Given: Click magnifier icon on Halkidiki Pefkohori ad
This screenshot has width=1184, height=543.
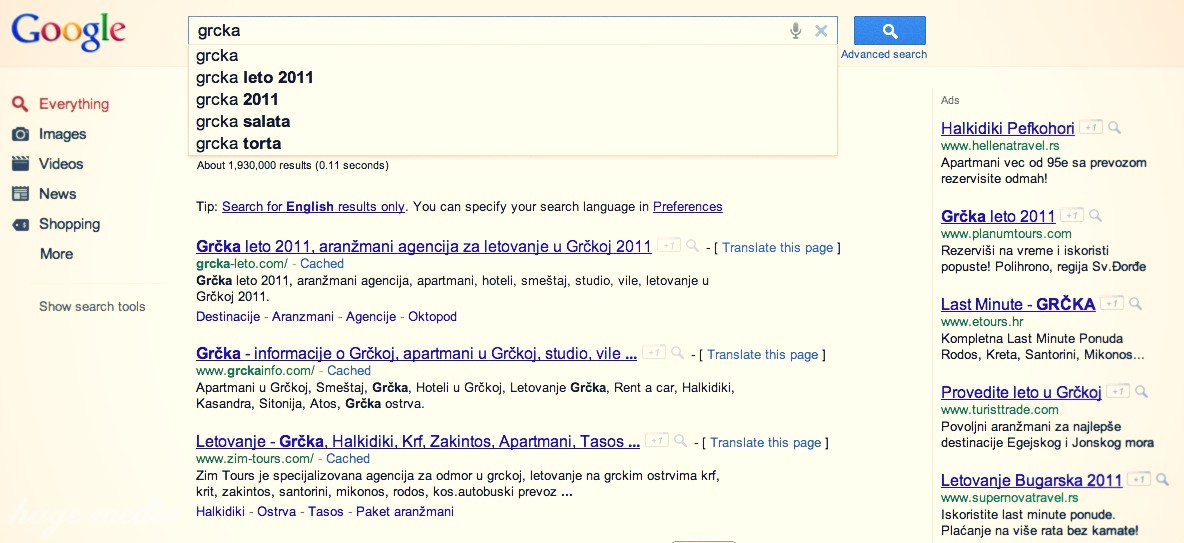Looking at the screenshot, I should click(x=1115, y=127).
